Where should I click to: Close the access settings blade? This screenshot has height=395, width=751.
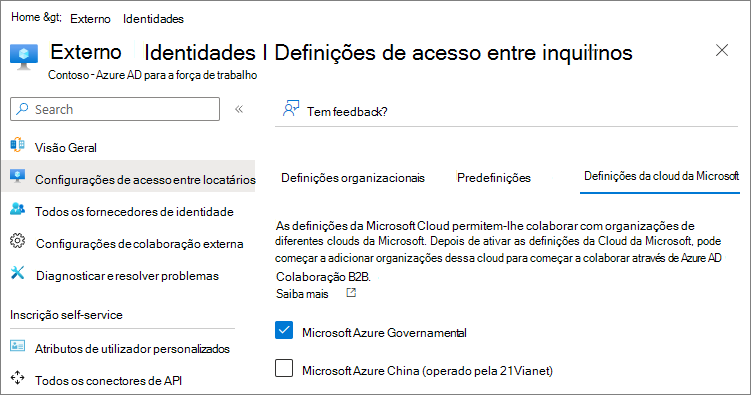[x=722, y=50]
